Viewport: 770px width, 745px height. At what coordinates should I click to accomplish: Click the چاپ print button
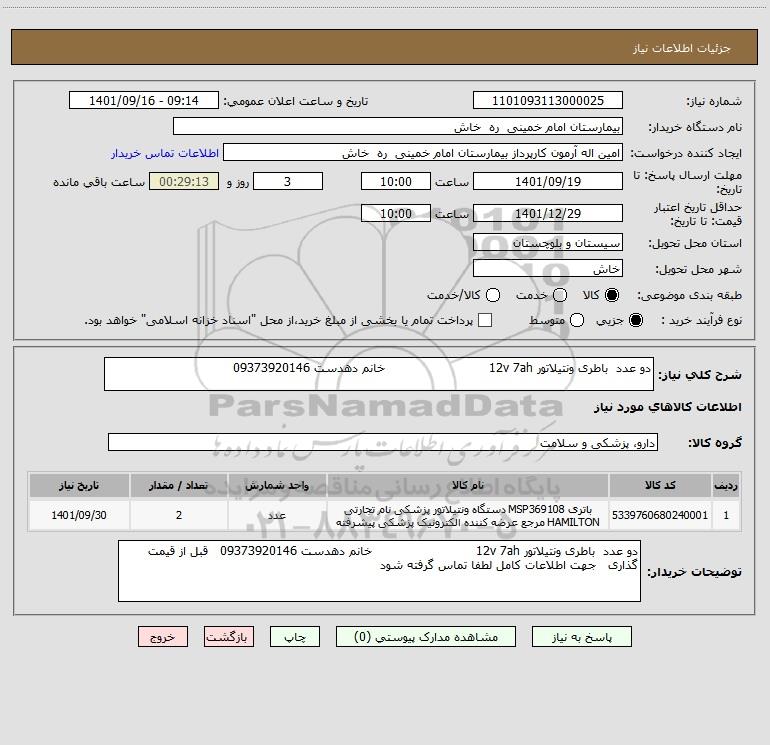click(295, 637)
